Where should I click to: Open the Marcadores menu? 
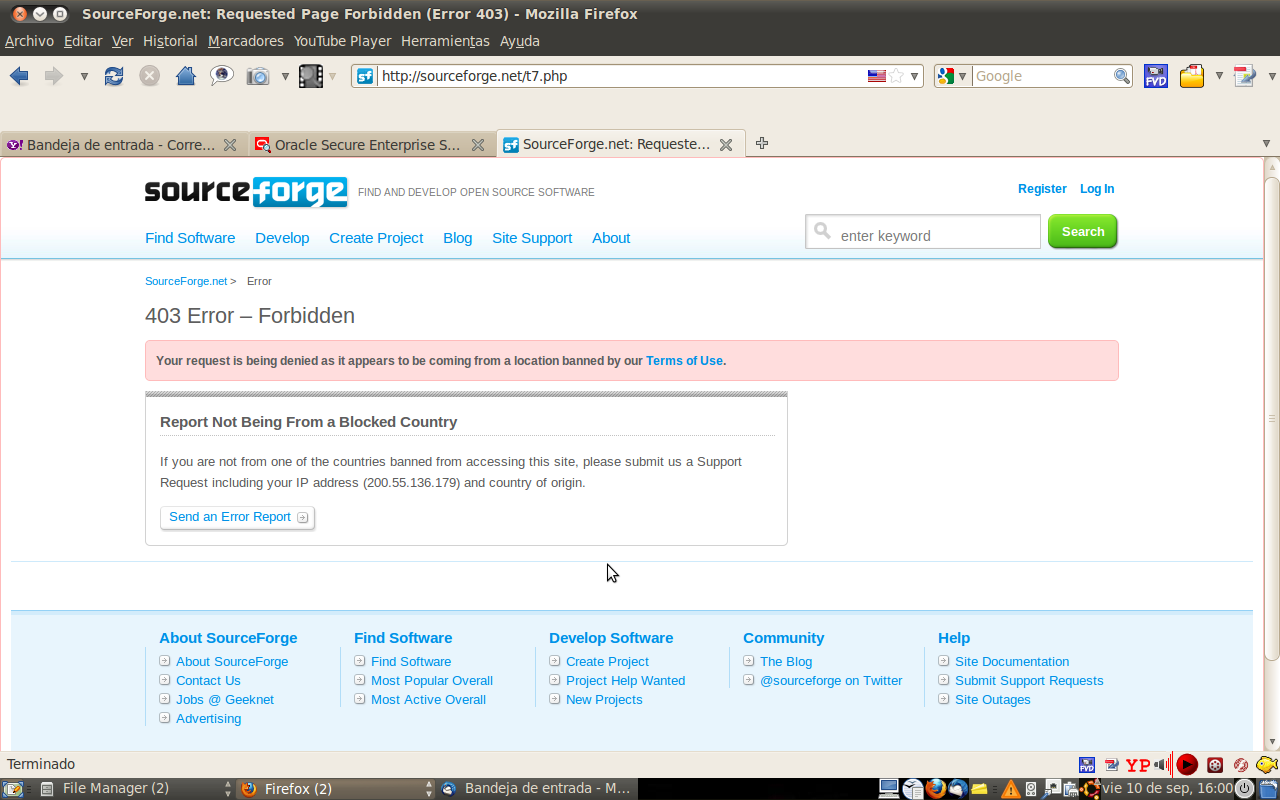point(245,41)
